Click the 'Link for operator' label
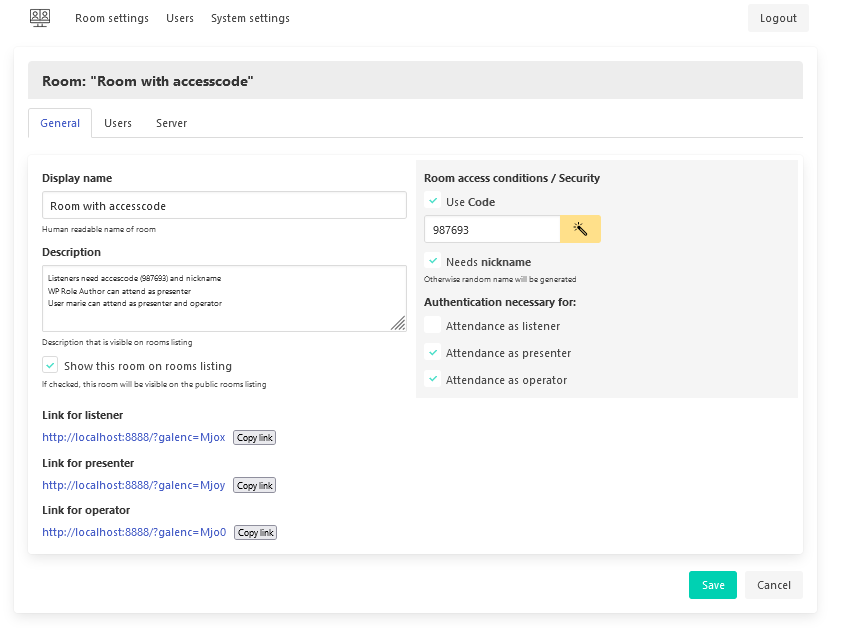 [x=86, y=510]
